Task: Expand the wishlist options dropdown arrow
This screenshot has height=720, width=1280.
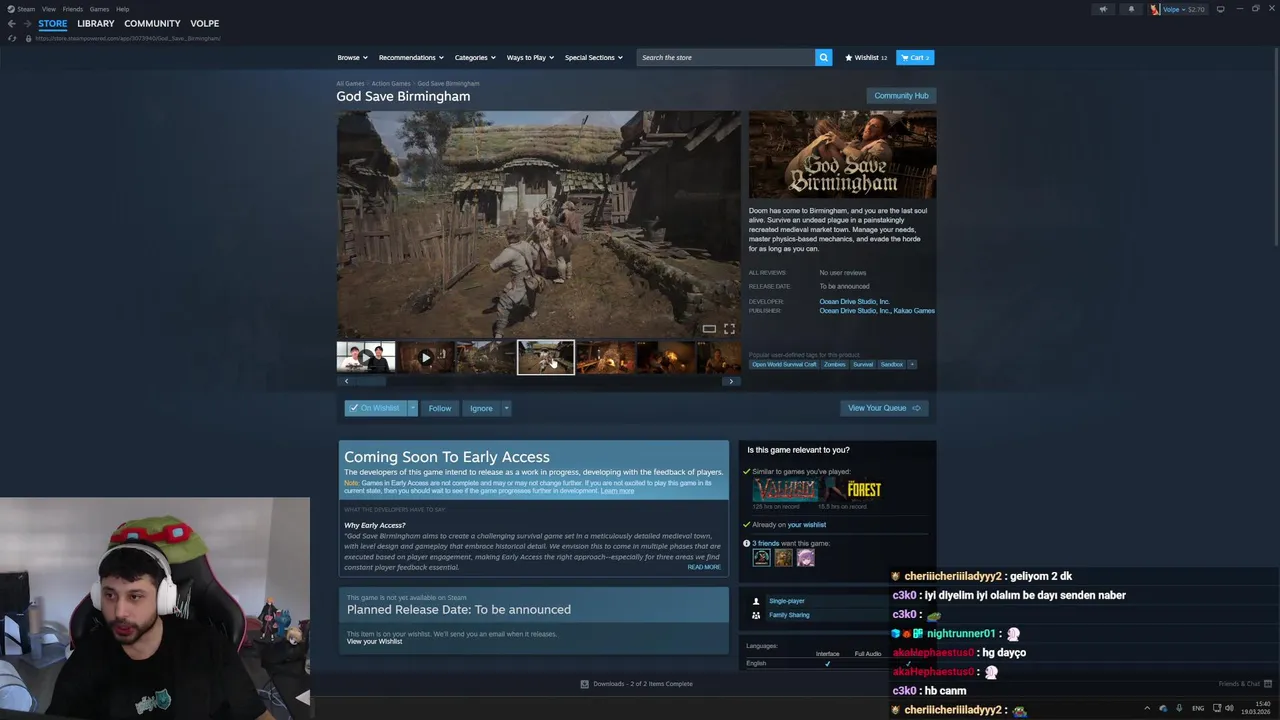Action: pyautogui.click(x=412, y=408)
